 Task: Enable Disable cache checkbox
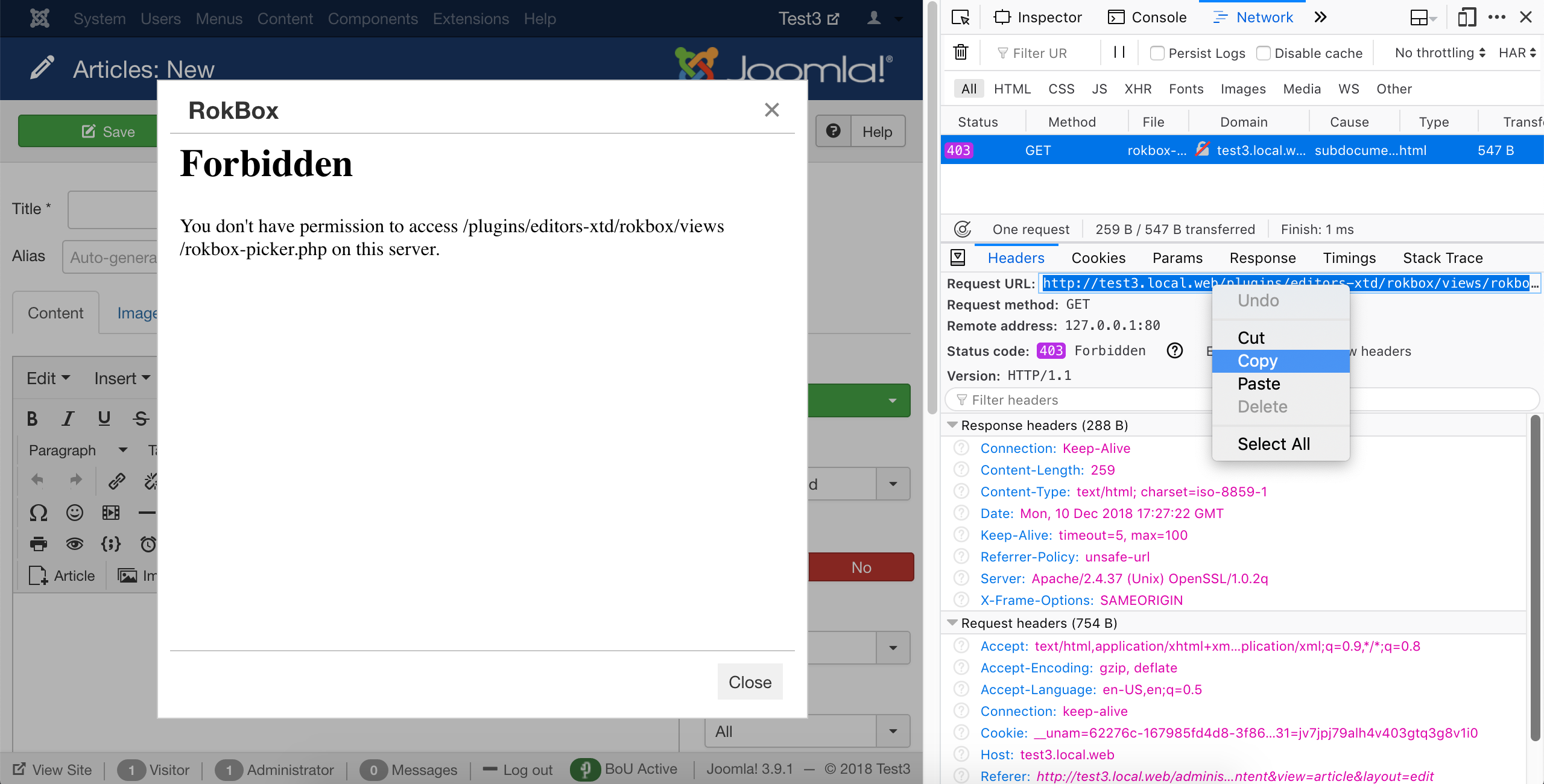1264,53
